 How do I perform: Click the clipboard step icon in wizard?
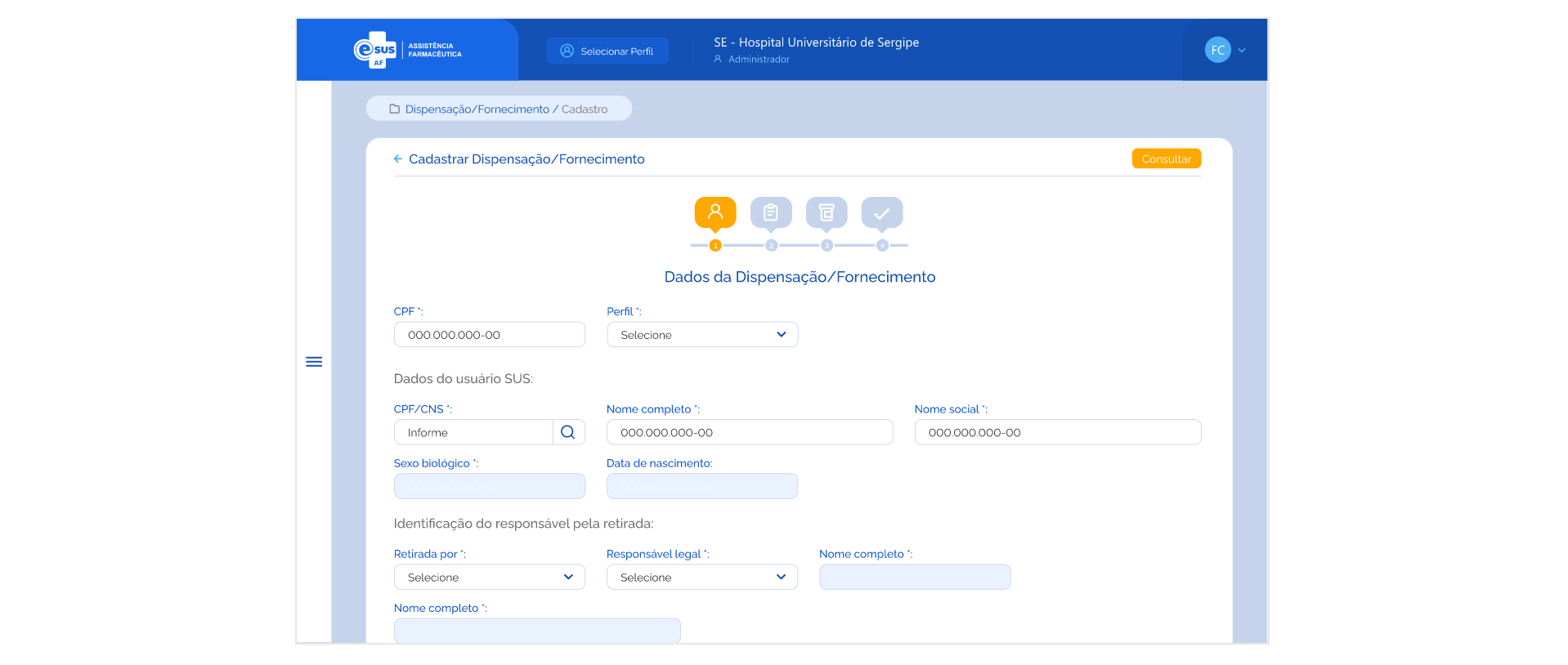(x=770, y=212)
